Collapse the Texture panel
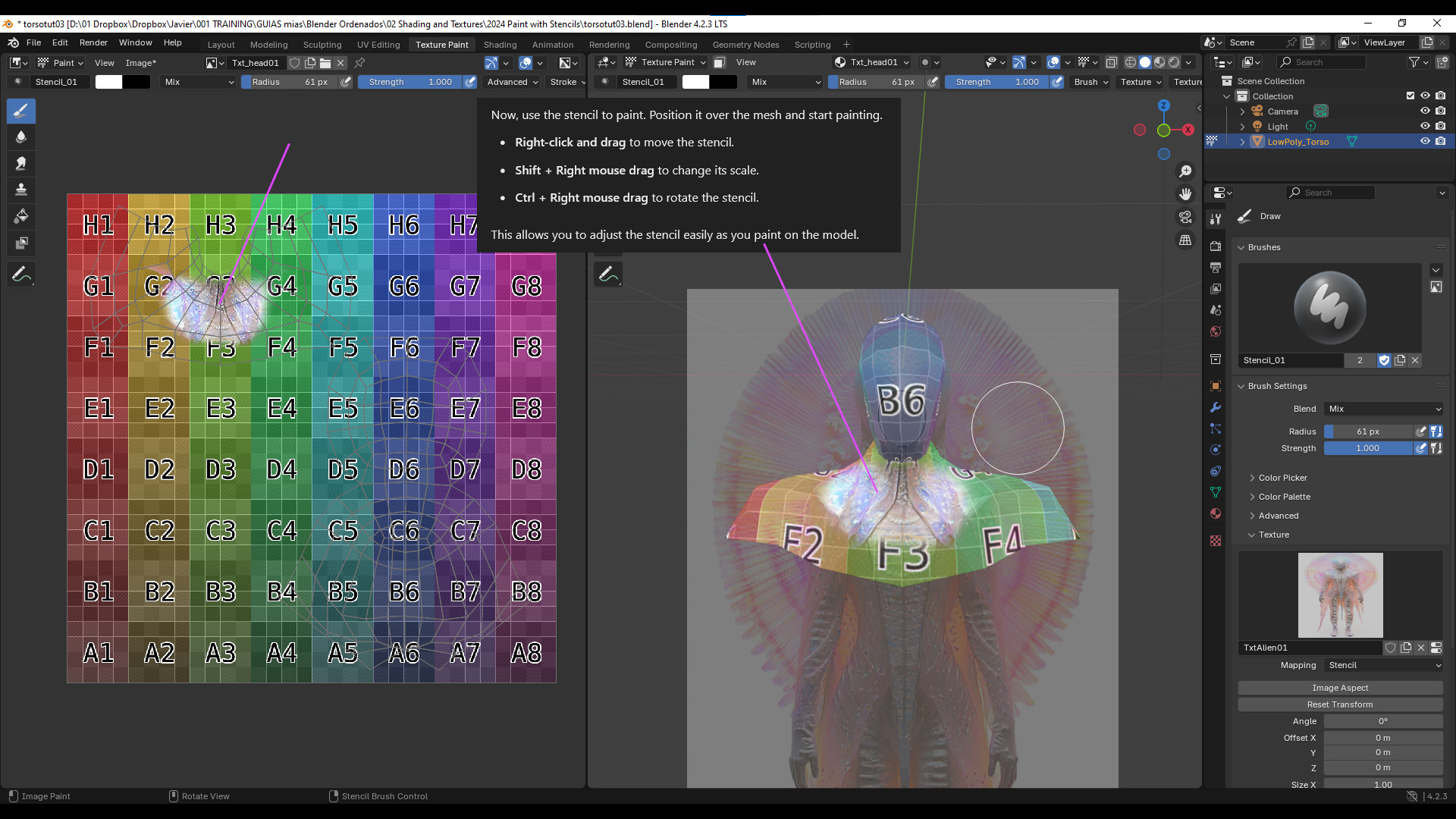 1273,535
